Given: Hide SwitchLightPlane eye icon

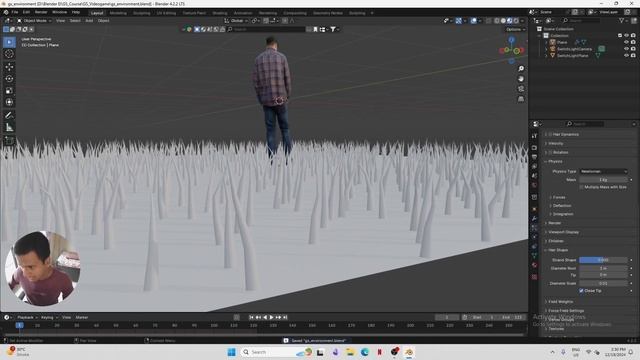Looking at the screenshot, I should tap(626, 55).
